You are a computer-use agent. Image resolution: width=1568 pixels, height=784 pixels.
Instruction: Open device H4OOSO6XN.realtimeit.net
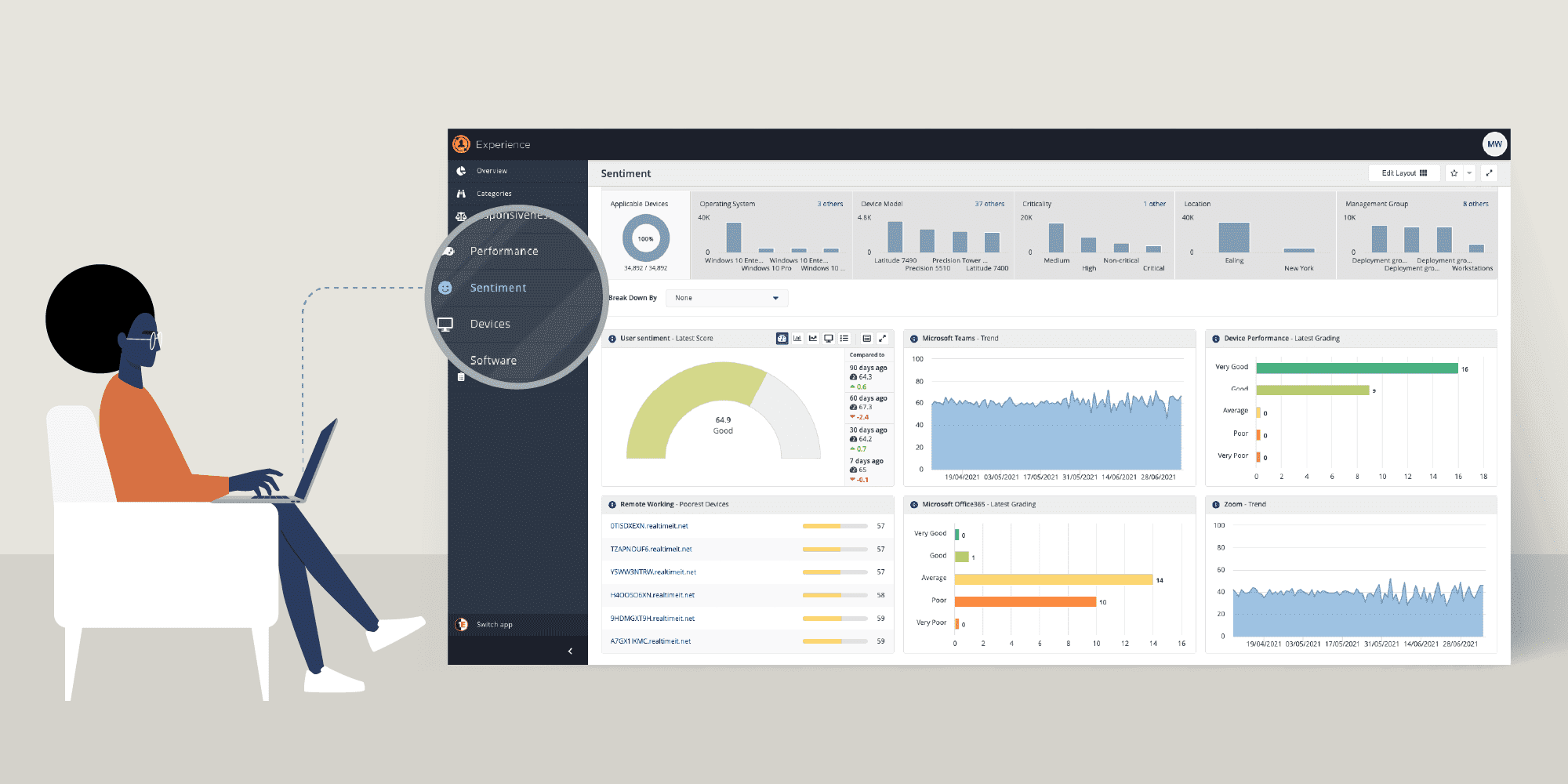(x=652, y=595)
